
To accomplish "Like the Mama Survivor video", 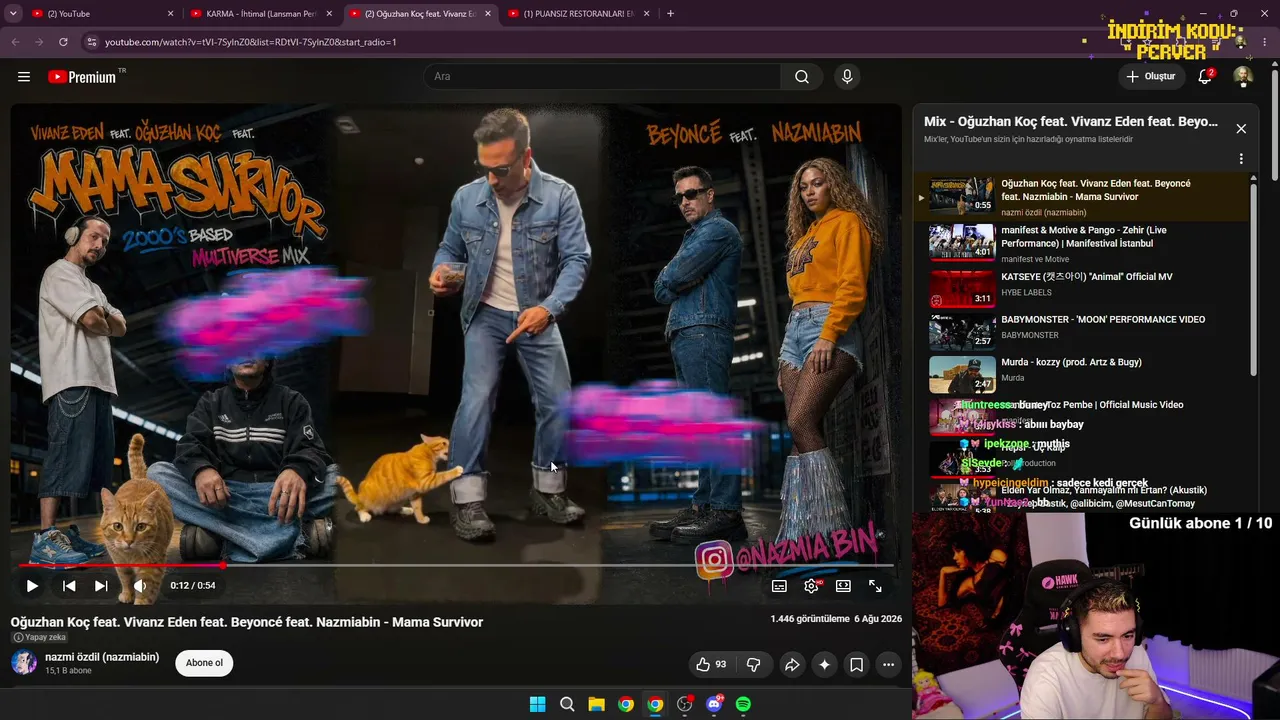I will [711, 664].
